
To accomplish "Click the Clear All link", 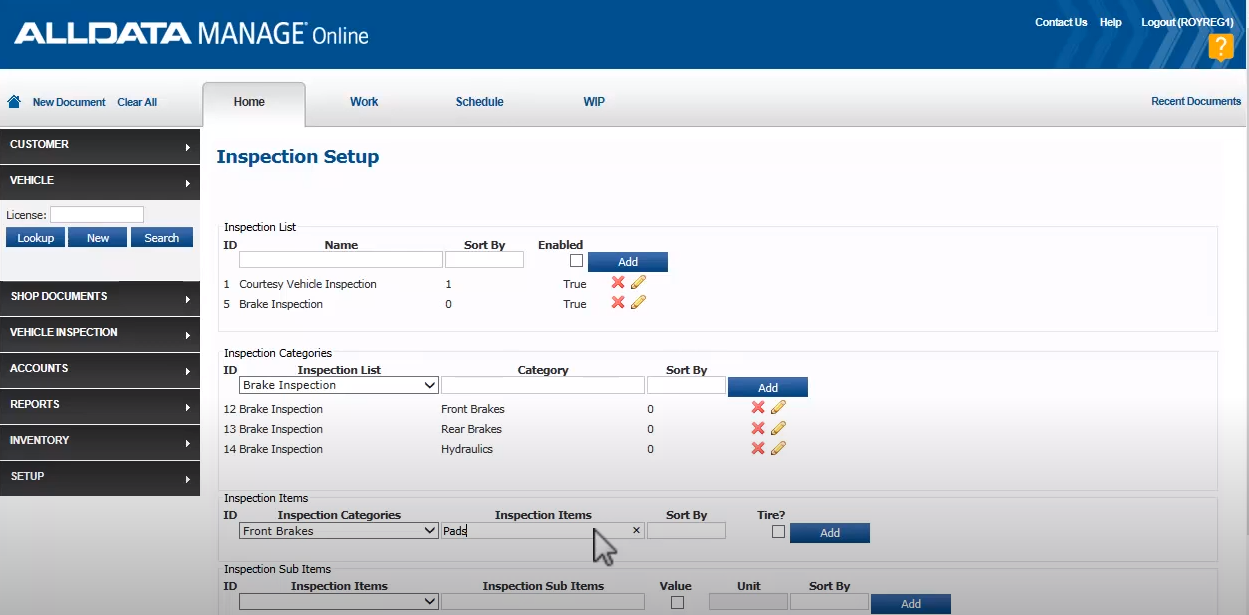I will [x=137, y=102].
